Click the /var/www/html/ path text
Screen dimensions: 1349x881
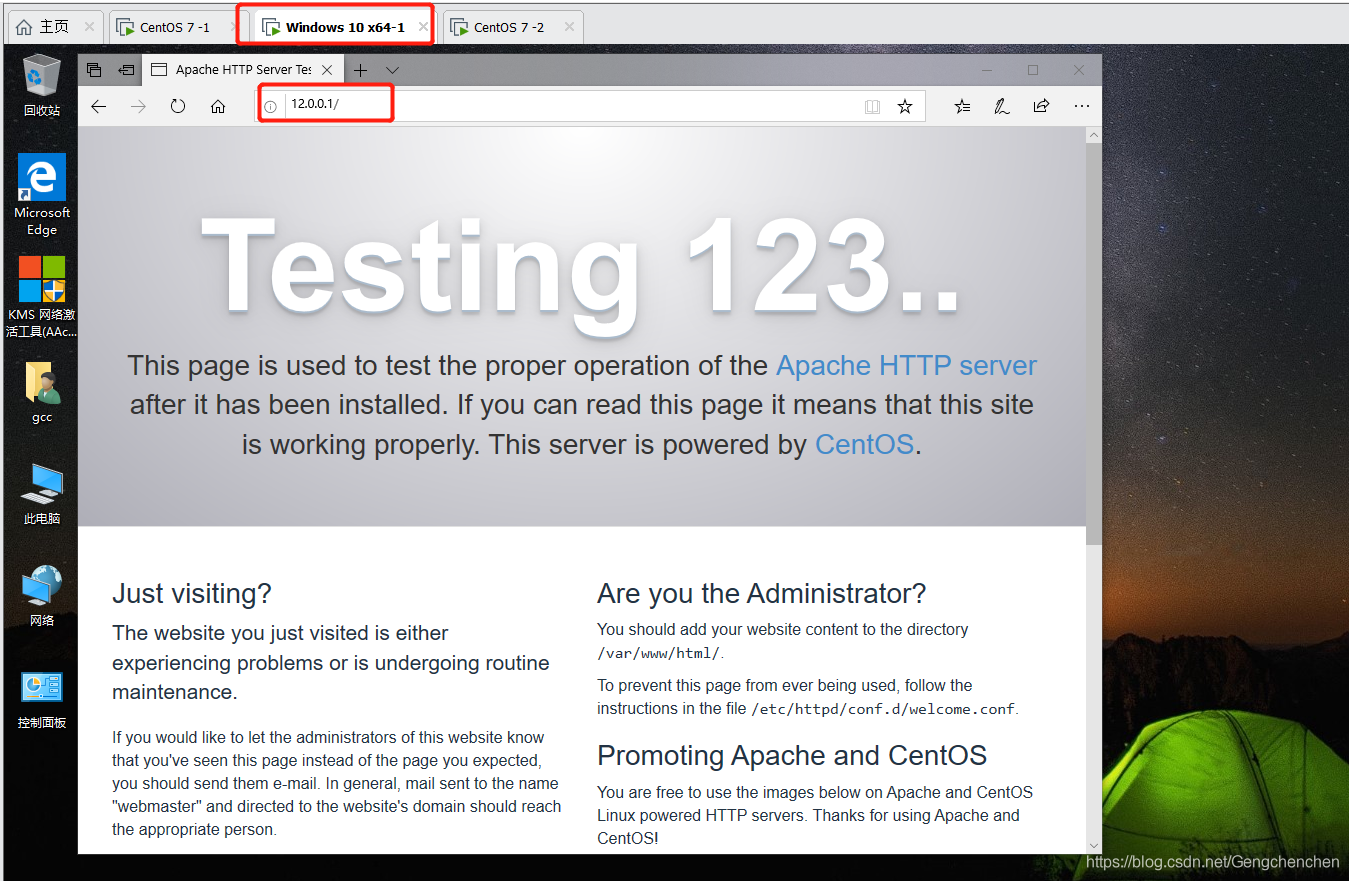[x=658, y=653]
